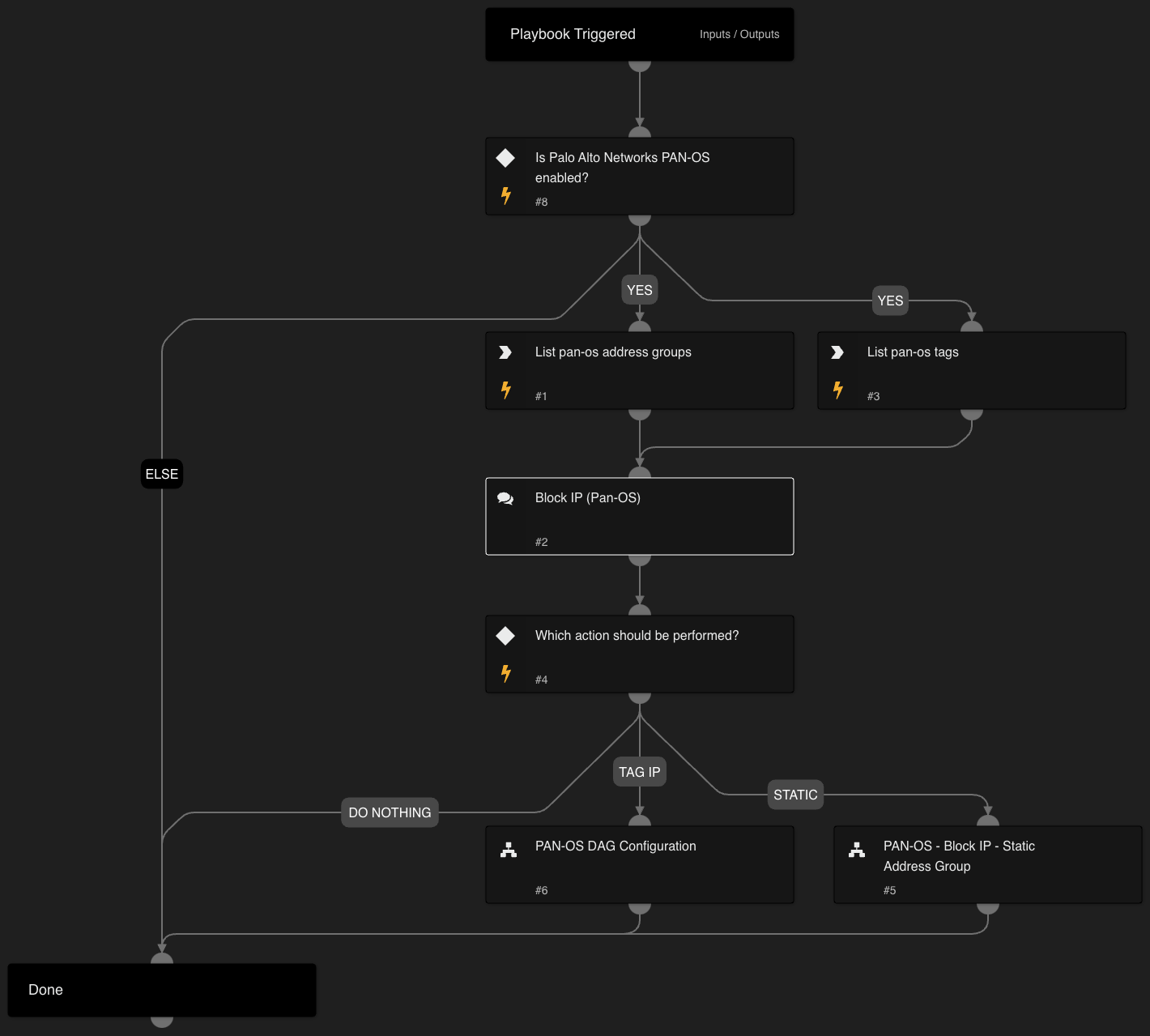Viewport: 1150px width, 1036px height.
Task: Click the arrow icon on List pan-os address groups
Action: click(505, 352)
